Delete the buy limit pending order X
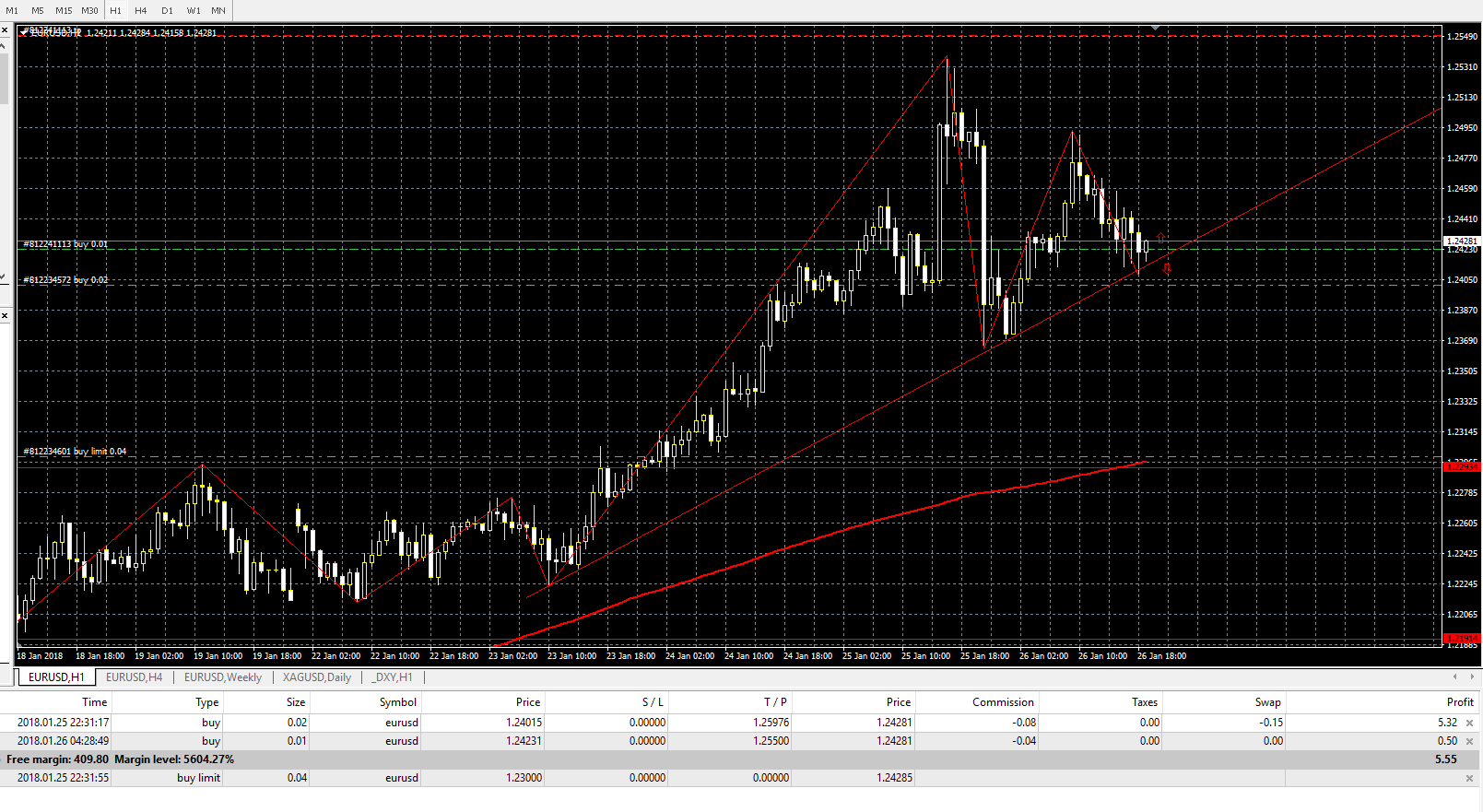Screen dimensions: 1483x812 (x=1469, y=779)
